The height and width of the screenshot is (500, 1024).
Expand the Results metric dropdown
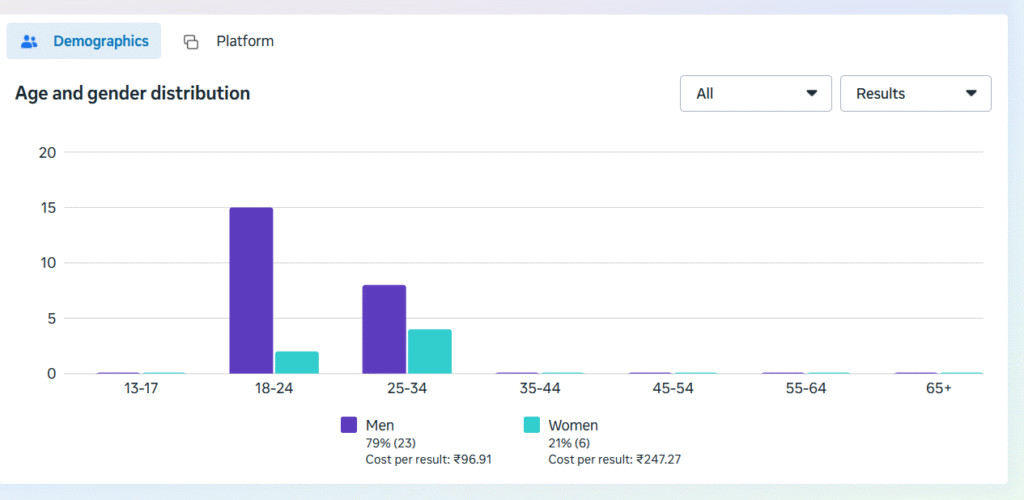coord(915,93)
